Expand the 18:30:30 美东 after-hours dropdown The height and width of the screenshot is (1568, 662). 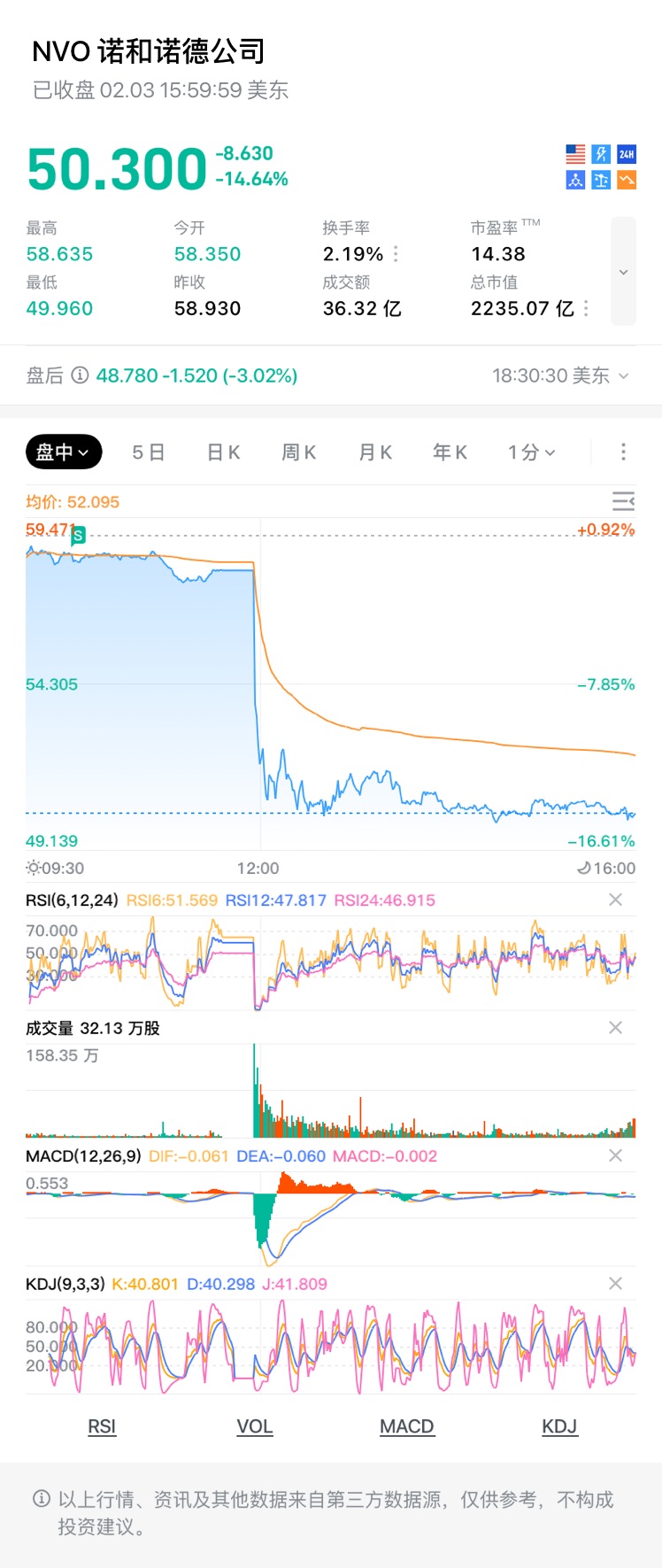pyautogui.click(x=561, y=375)
